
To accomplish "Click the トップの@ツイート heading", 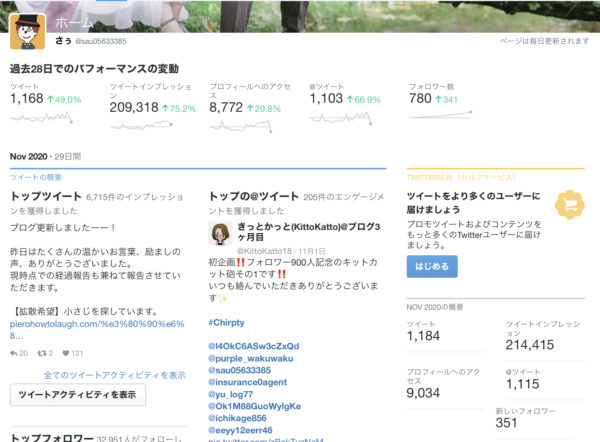I will point(254,196).
